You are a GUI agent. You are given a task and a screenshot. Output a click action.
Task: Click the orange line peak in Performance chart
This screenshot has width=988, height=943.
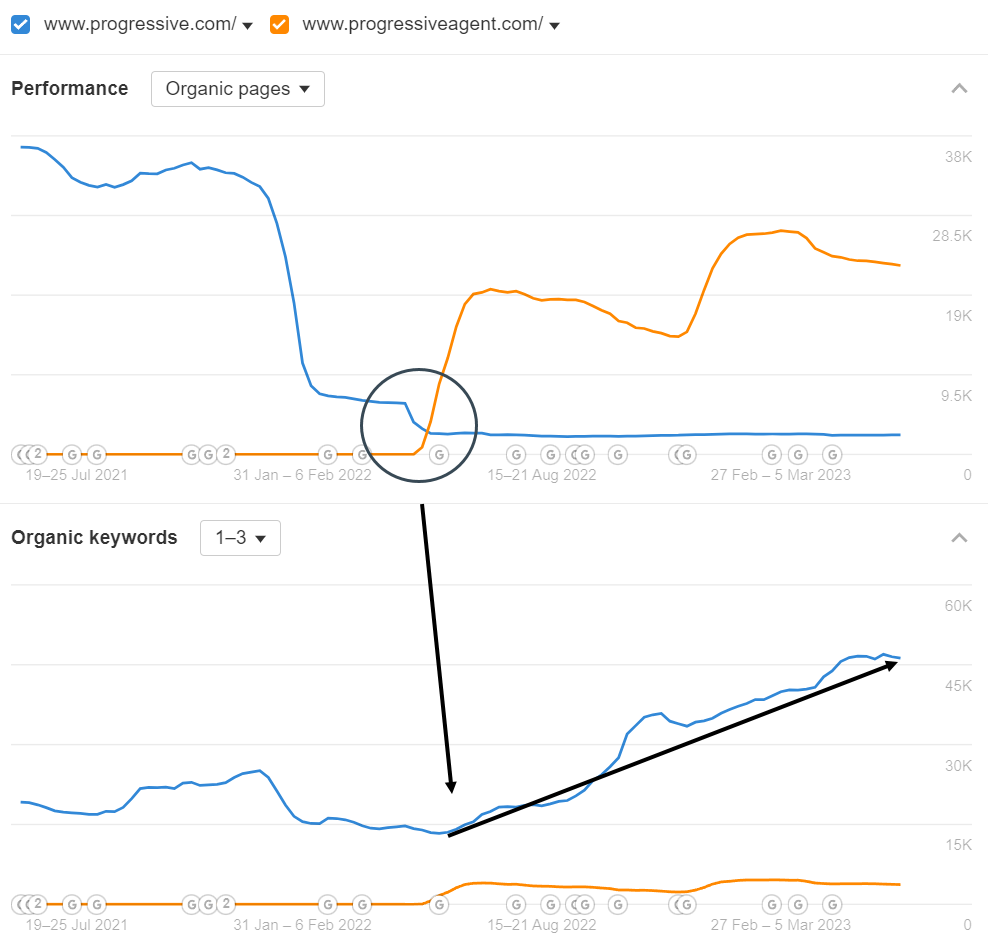point(781,231)
